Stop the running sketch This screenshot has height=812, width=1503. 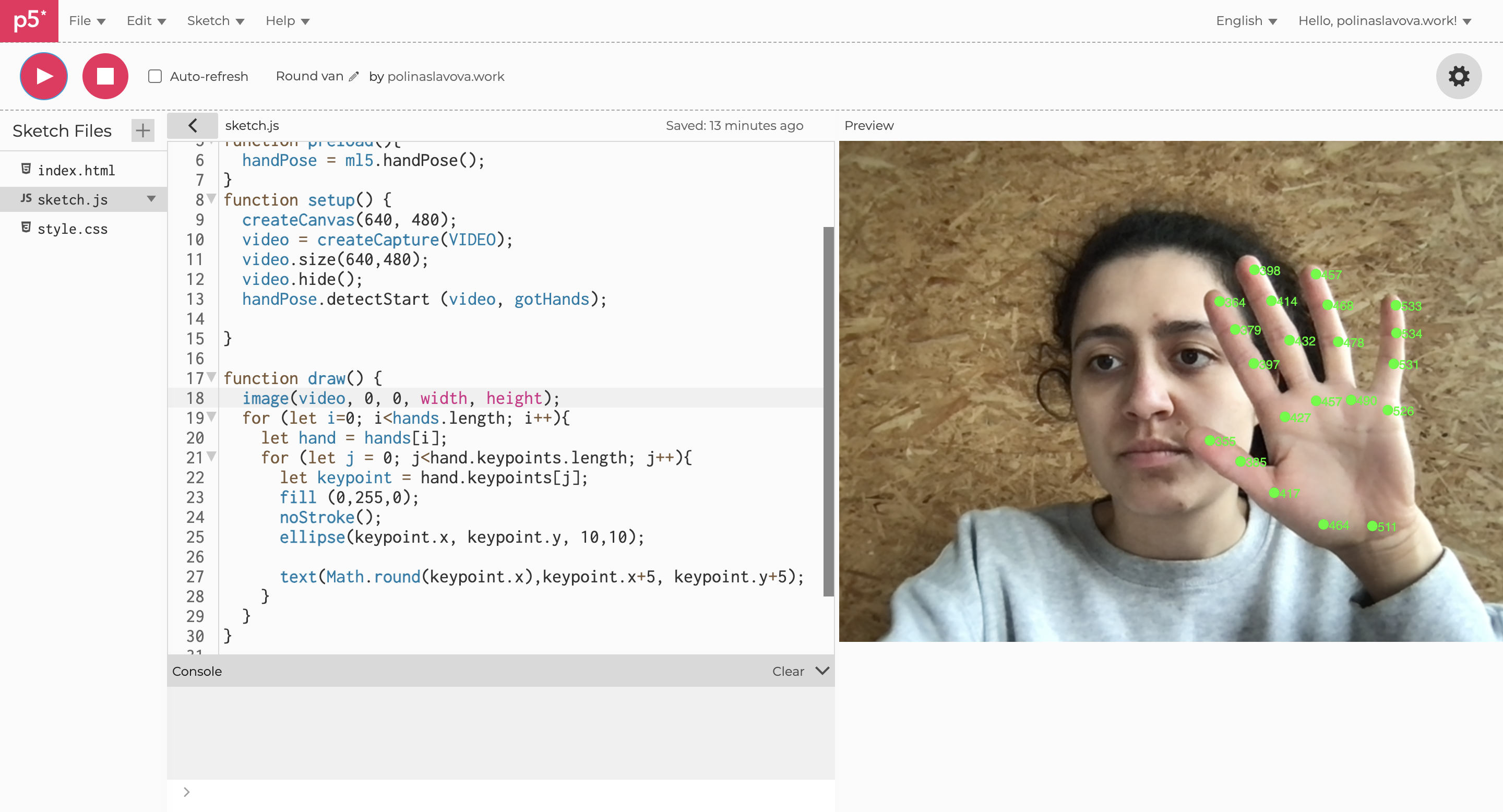point(105,76)
